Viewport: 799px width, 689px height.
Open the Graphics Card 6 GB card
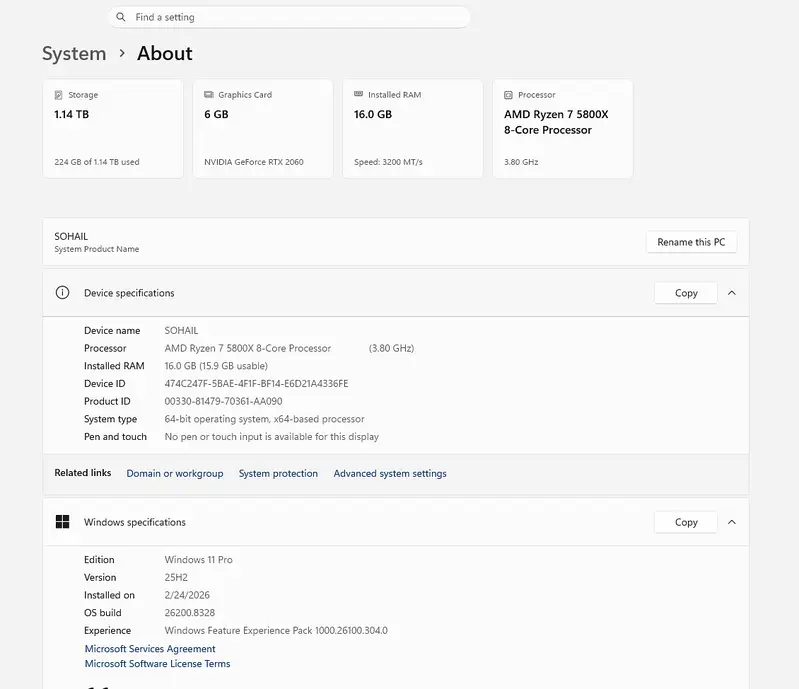click(x=263, y=128)
